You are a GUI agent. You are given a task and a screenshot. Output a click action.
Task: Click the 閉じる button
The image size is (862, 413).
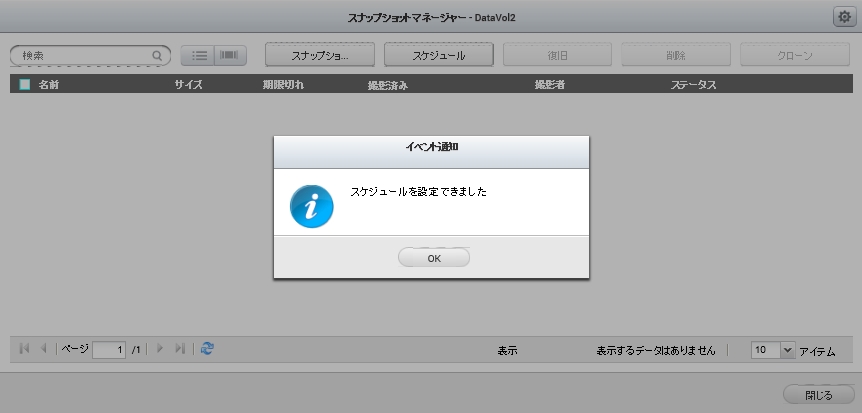pyautogui.click(x=818, y=395)
